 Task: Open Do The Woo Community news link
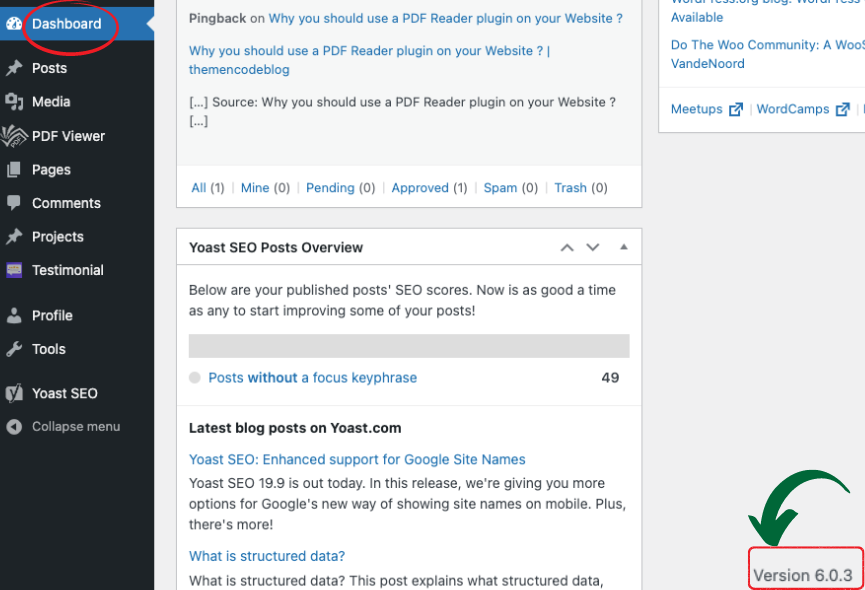(x=767, y=54)
